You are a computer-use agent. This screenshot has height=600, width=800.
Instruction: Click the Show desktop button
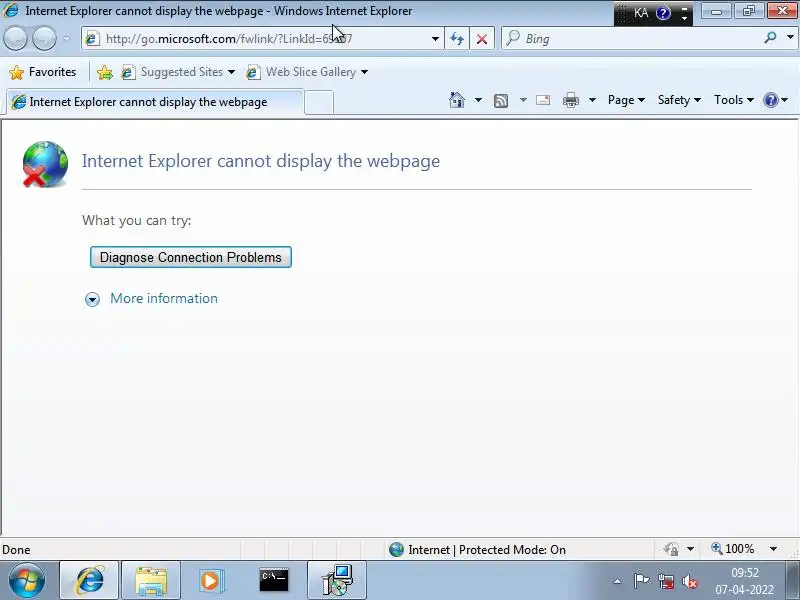pos(792,581)
